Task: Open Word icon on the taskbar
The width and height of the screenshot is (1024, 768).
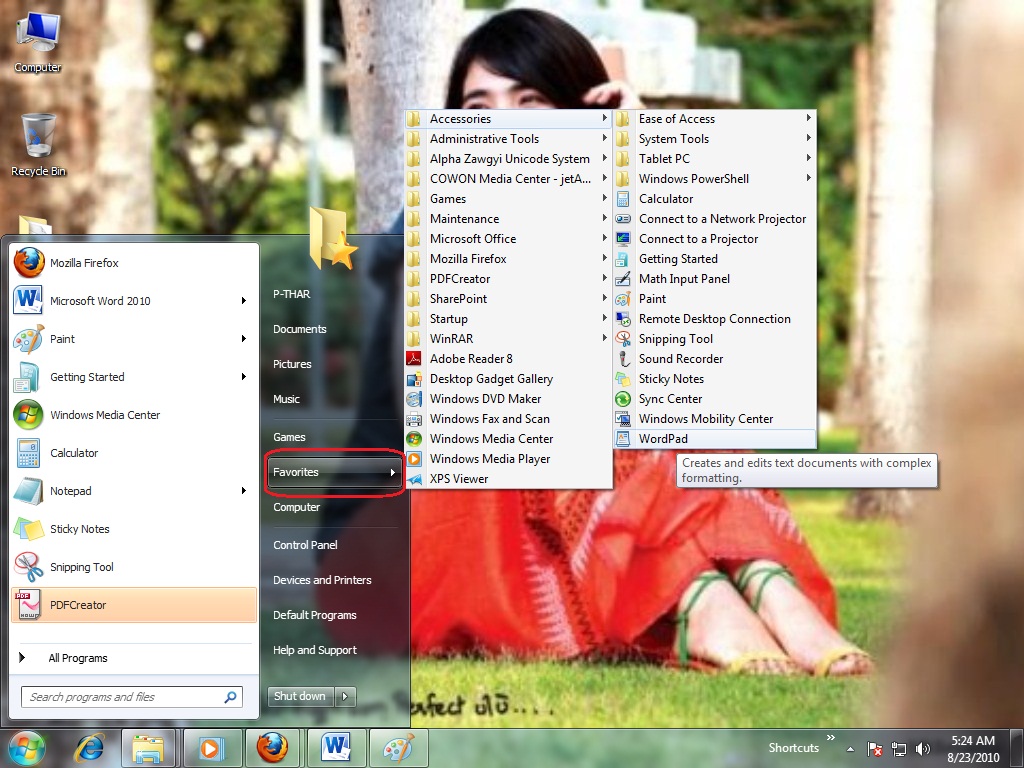Action: [336, 748]
